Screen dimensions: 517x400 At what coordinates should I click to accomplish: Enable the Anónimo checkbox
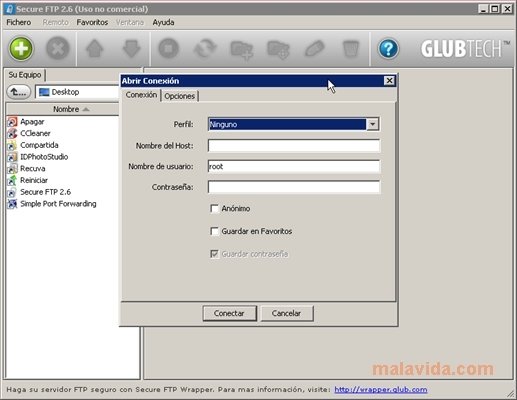pos(214,209)
